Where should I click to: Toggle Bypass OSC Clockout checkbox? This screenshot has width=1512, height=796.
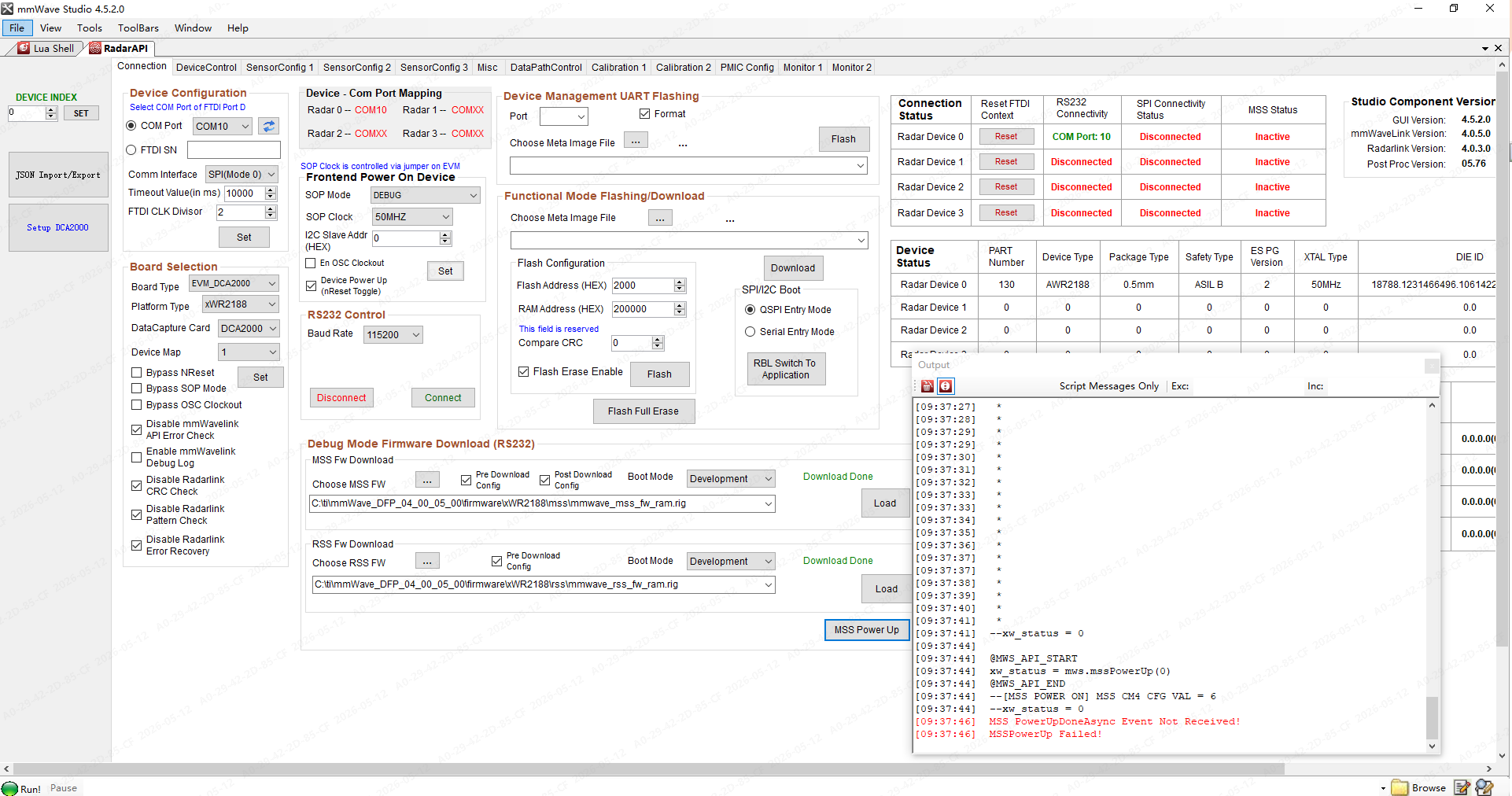(137, 405)
